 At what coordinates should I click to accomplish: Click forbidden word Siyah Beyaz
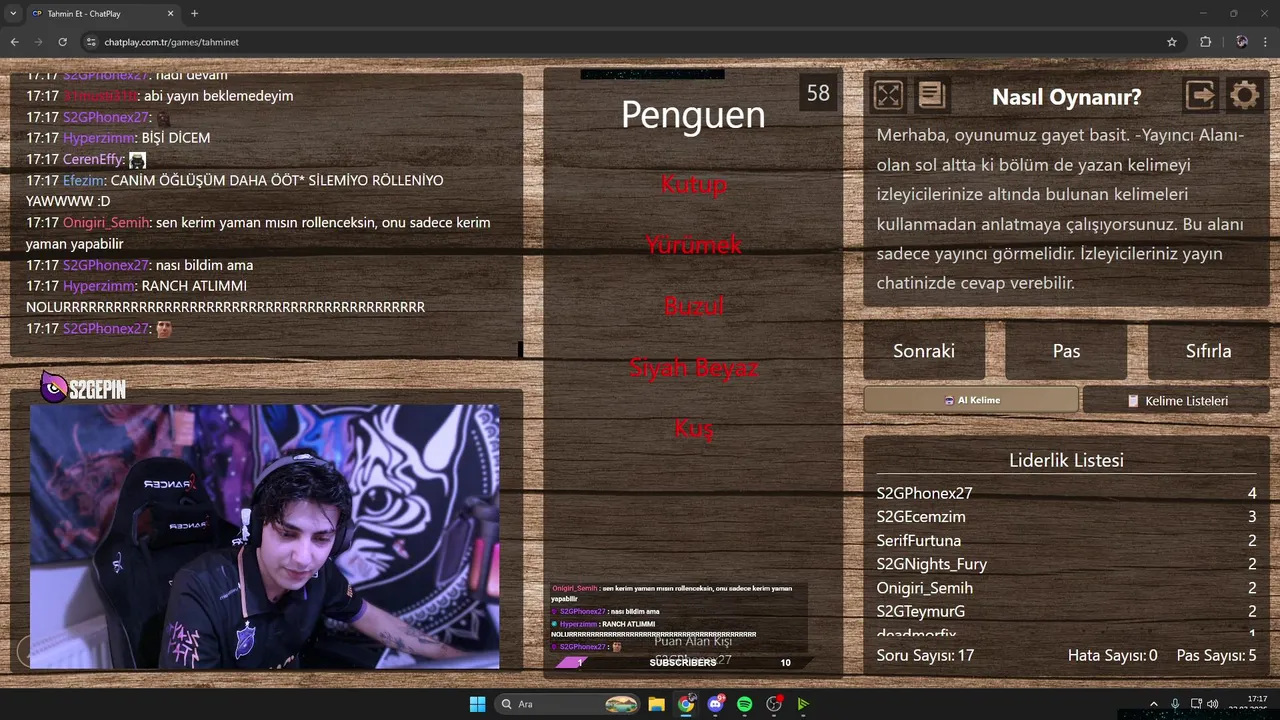pos(694,367)
